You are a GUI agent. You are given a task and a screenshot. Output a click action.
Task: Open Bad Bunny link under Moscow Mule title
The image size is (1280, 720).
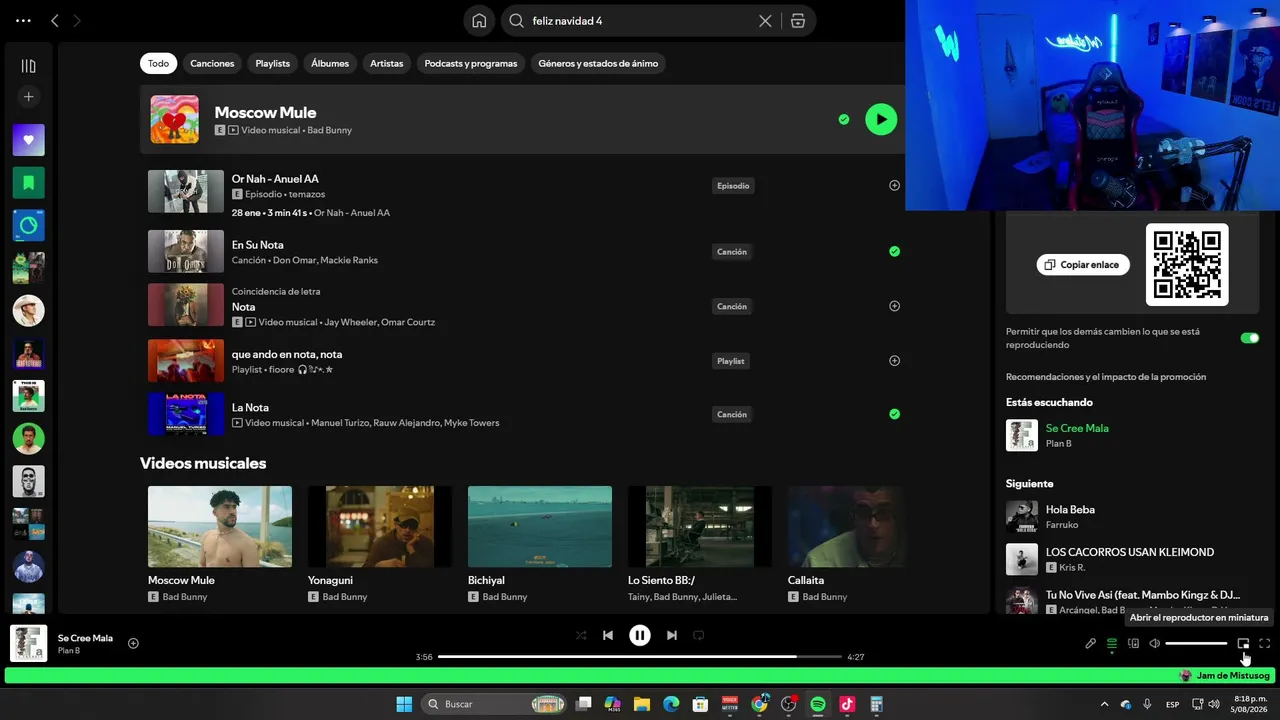tap(329, 130)
